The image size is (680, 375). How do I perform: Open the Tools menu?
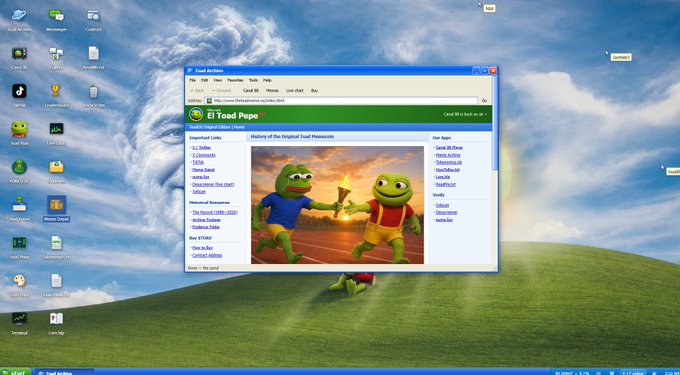click(x=253, y=80)
